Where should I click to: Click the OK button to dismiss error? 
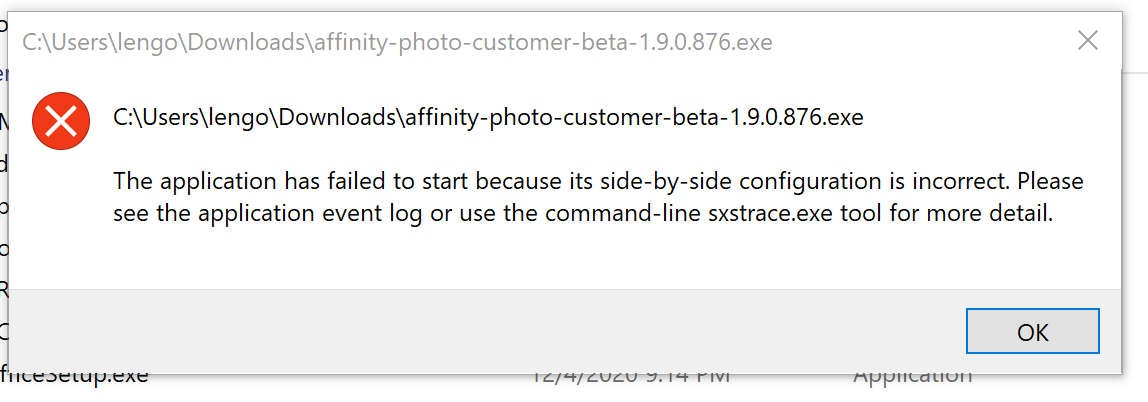1032,331
